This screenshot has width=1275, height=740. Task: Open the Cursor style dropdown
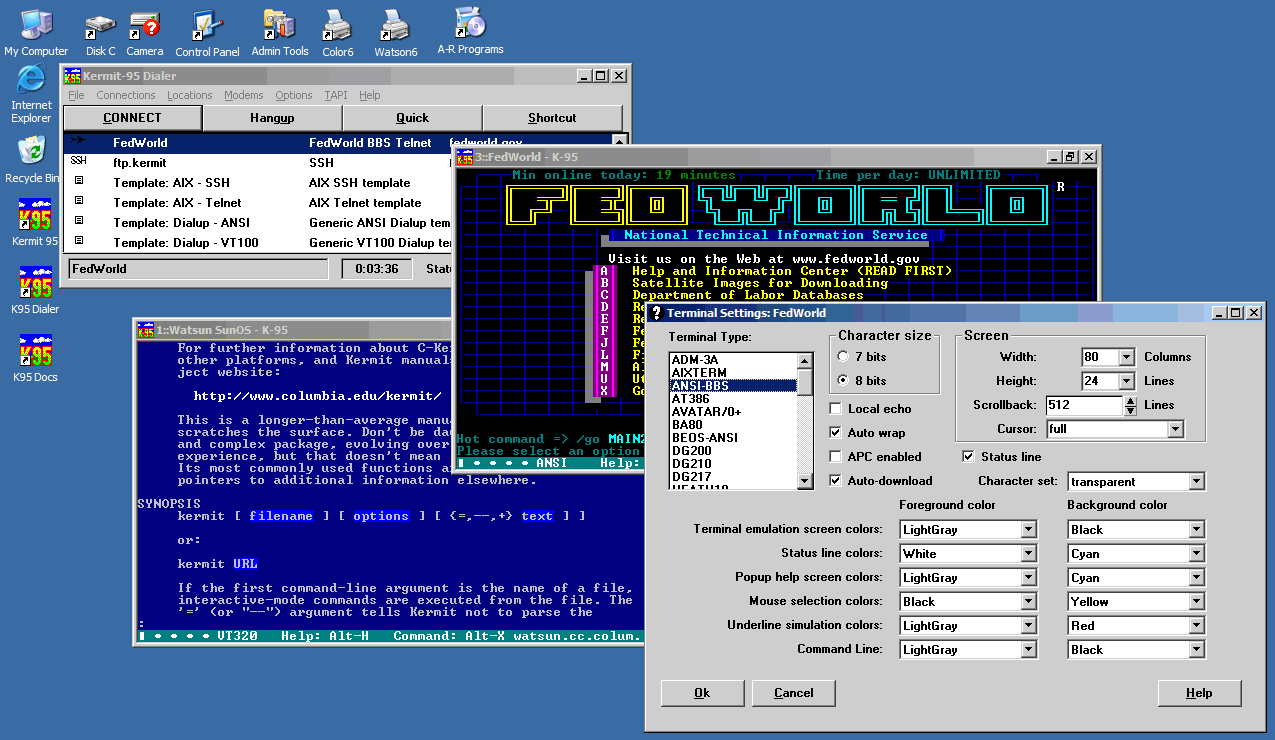pyautogui.click(x=1177, y=428)
